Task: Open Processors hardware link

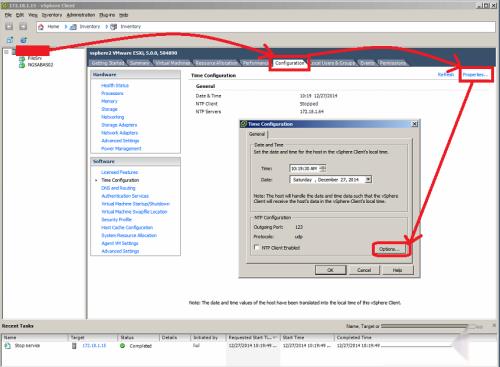Action: (112, 93)
